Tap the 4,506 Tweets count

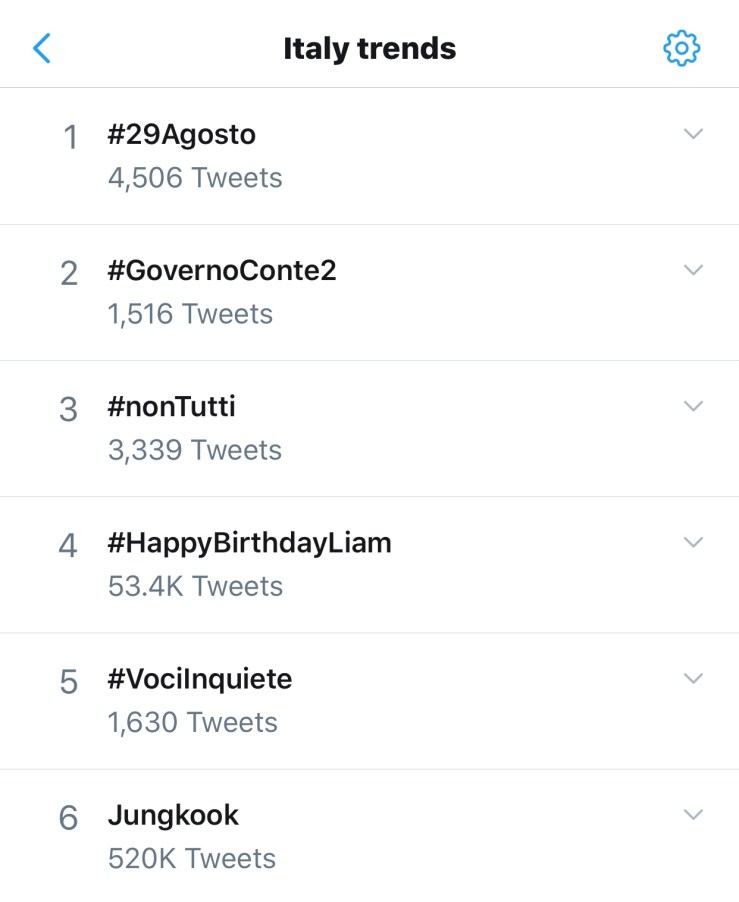click(195, 178)
